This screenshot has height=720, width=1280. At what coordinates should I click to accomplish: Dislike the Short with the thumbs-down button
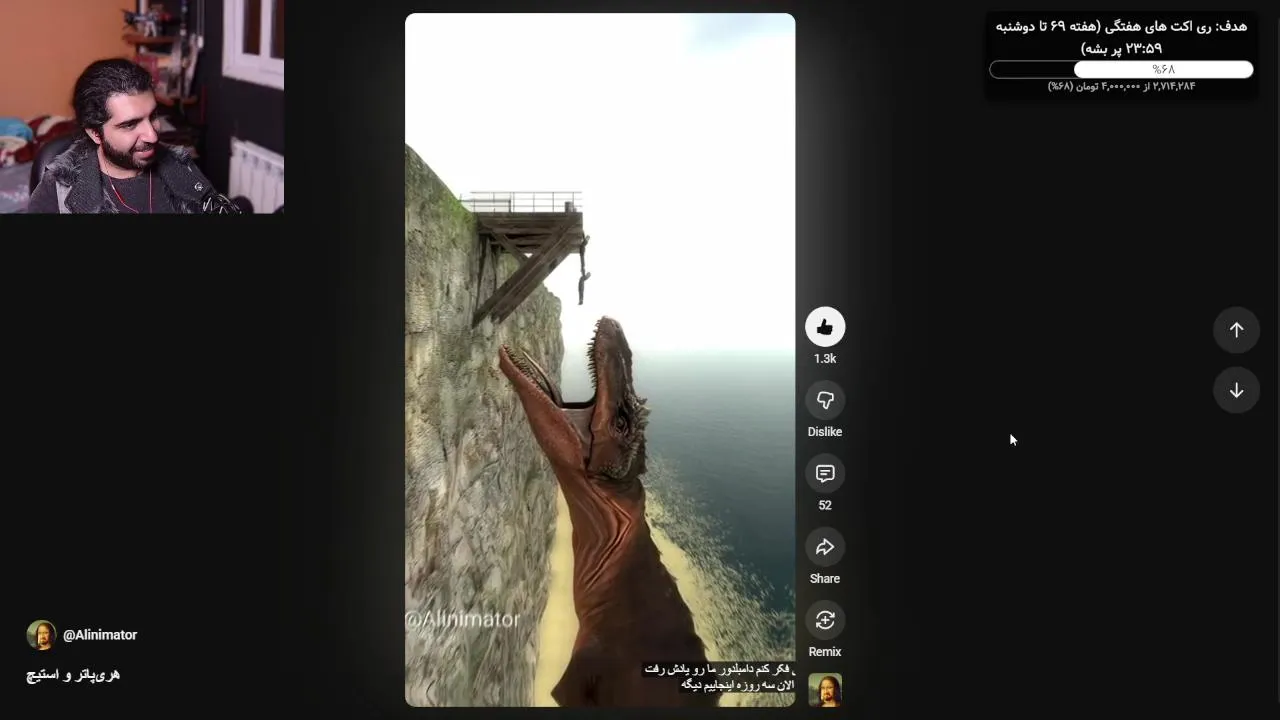point(825,400)
